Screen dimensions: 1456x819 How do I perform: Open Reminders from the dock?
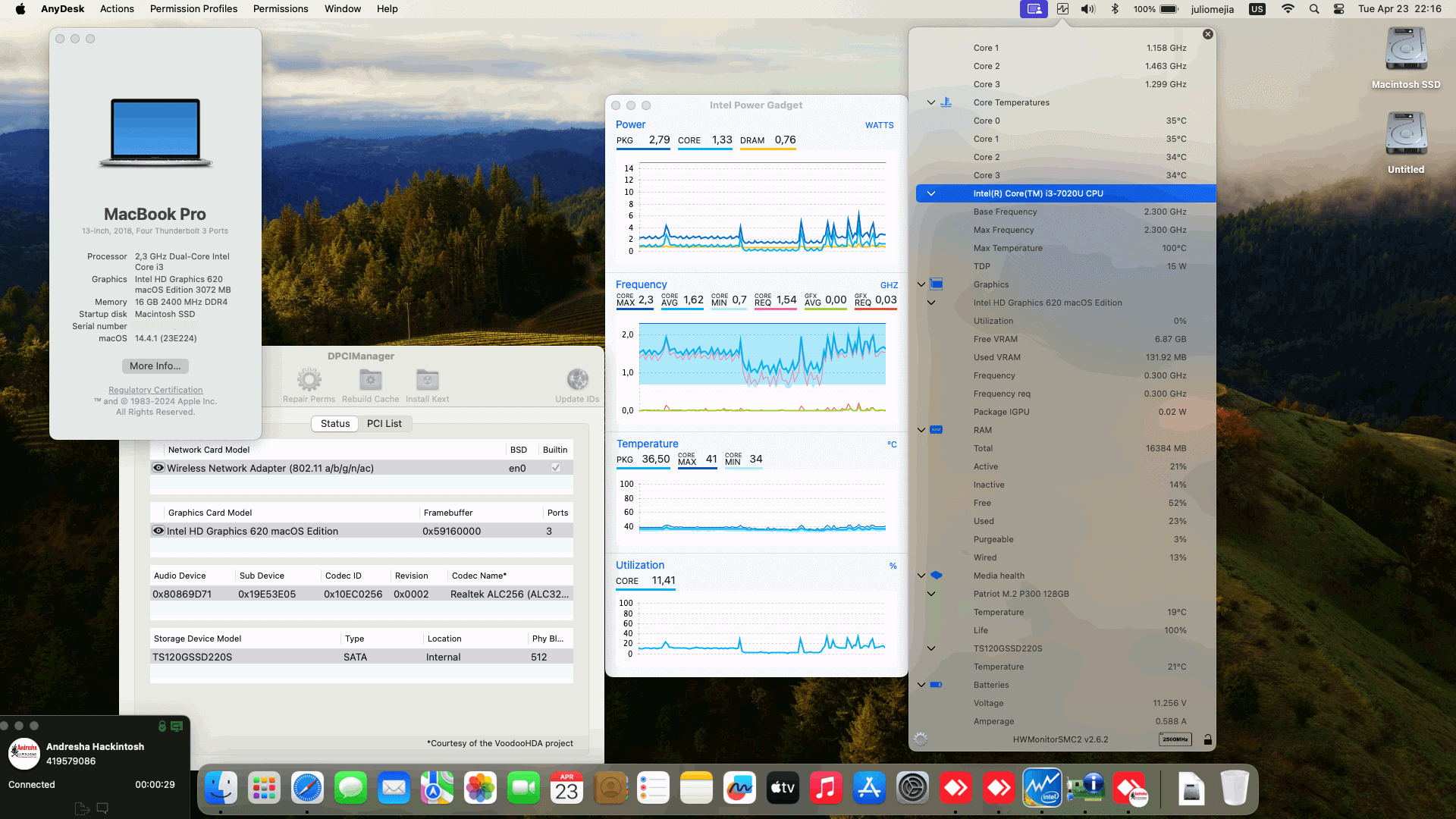tap(654, 789)
